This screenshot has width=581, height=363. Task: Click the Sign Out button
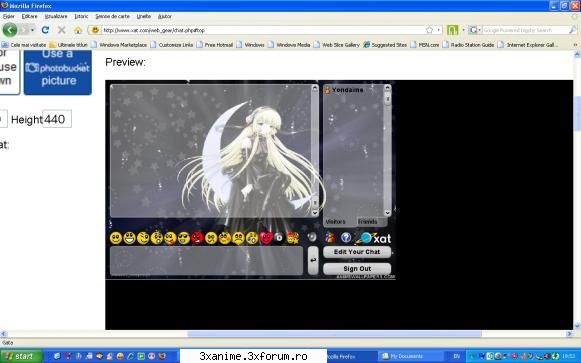click(x=357, y=269)
